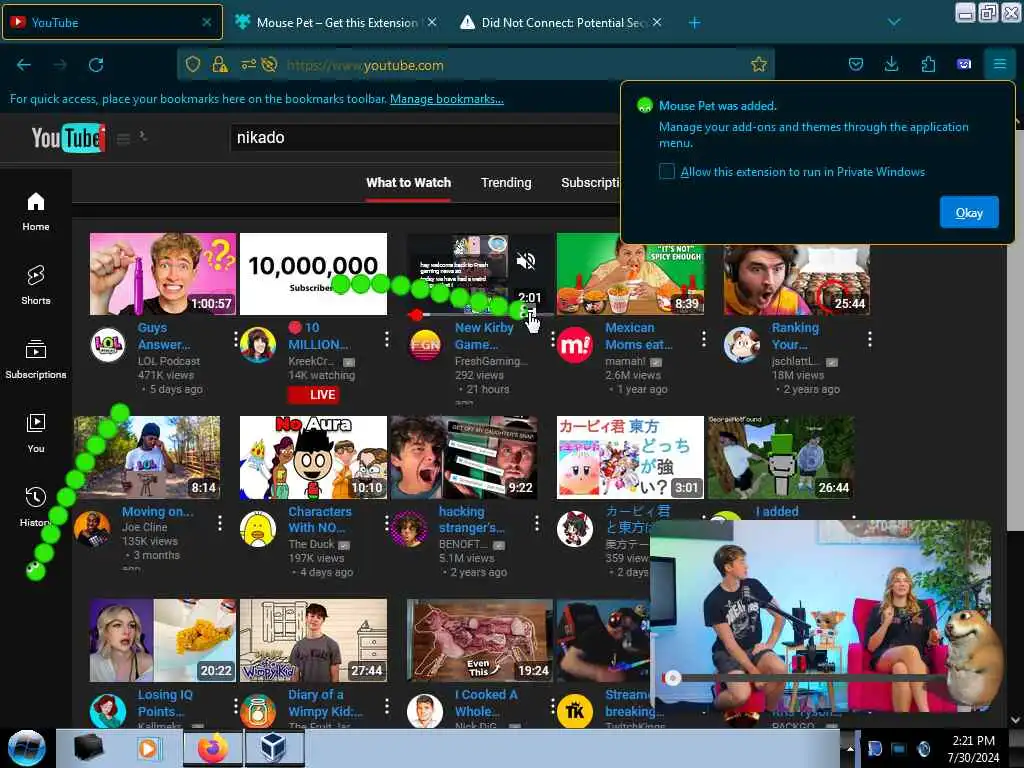Open Subscriptions in the sidebar

click(36, 359)
